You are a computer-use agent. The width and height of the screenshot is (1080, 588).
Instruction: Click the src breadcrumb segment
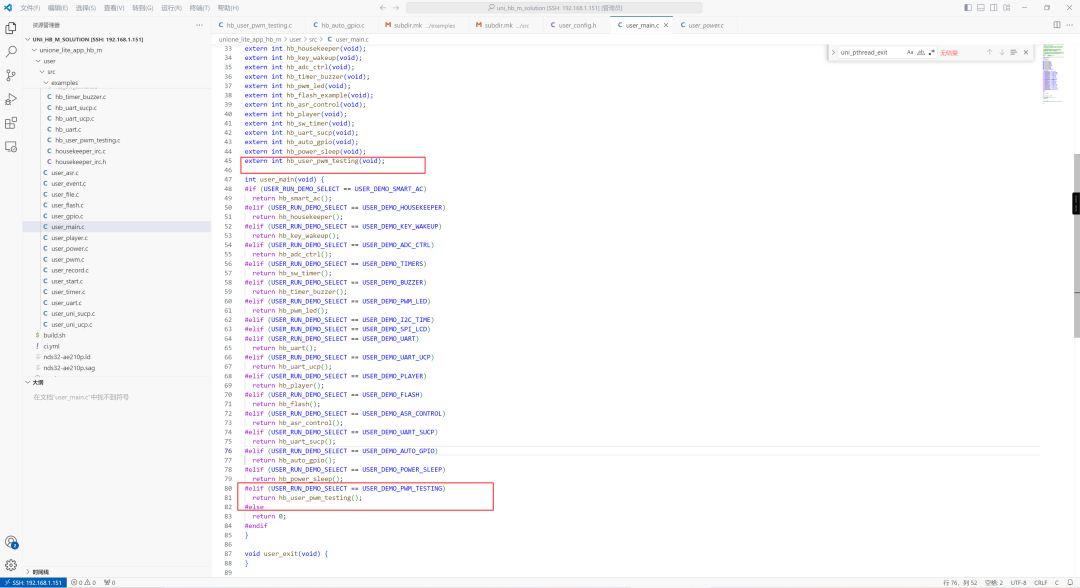click(313, 40)
